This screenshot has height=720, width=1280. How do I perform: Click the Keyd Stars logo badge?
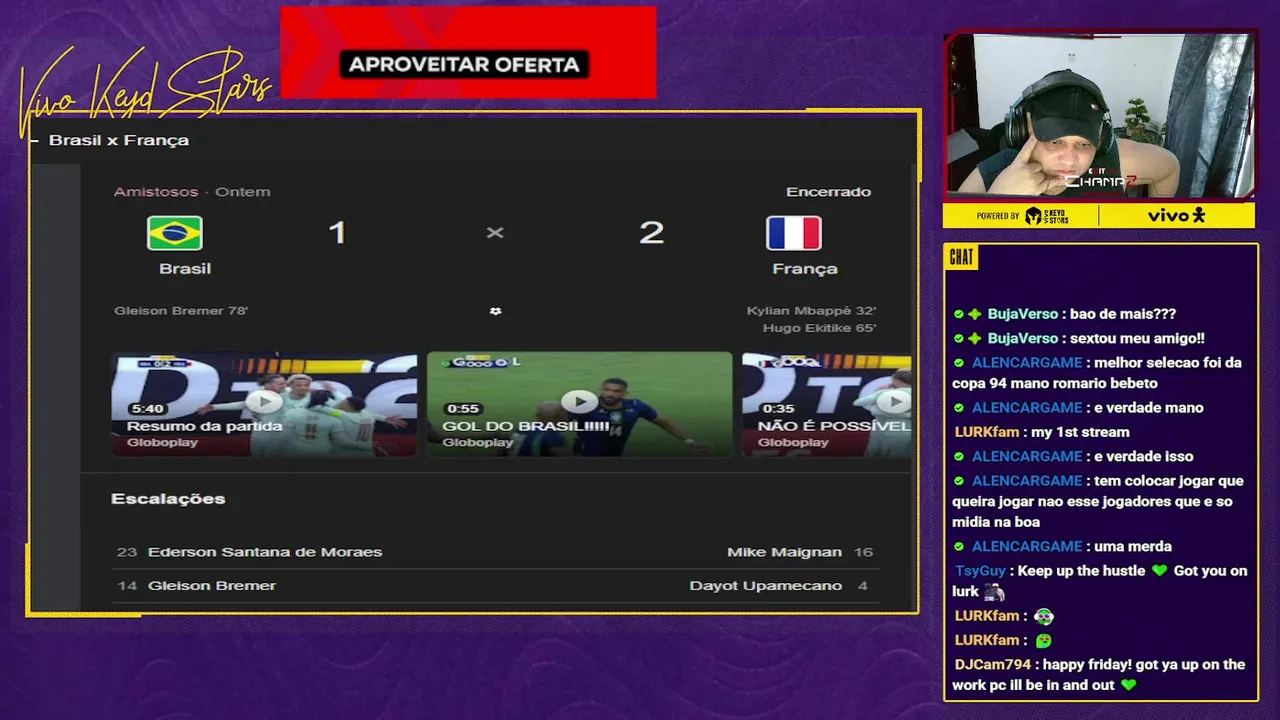[x=1046, y=215]
